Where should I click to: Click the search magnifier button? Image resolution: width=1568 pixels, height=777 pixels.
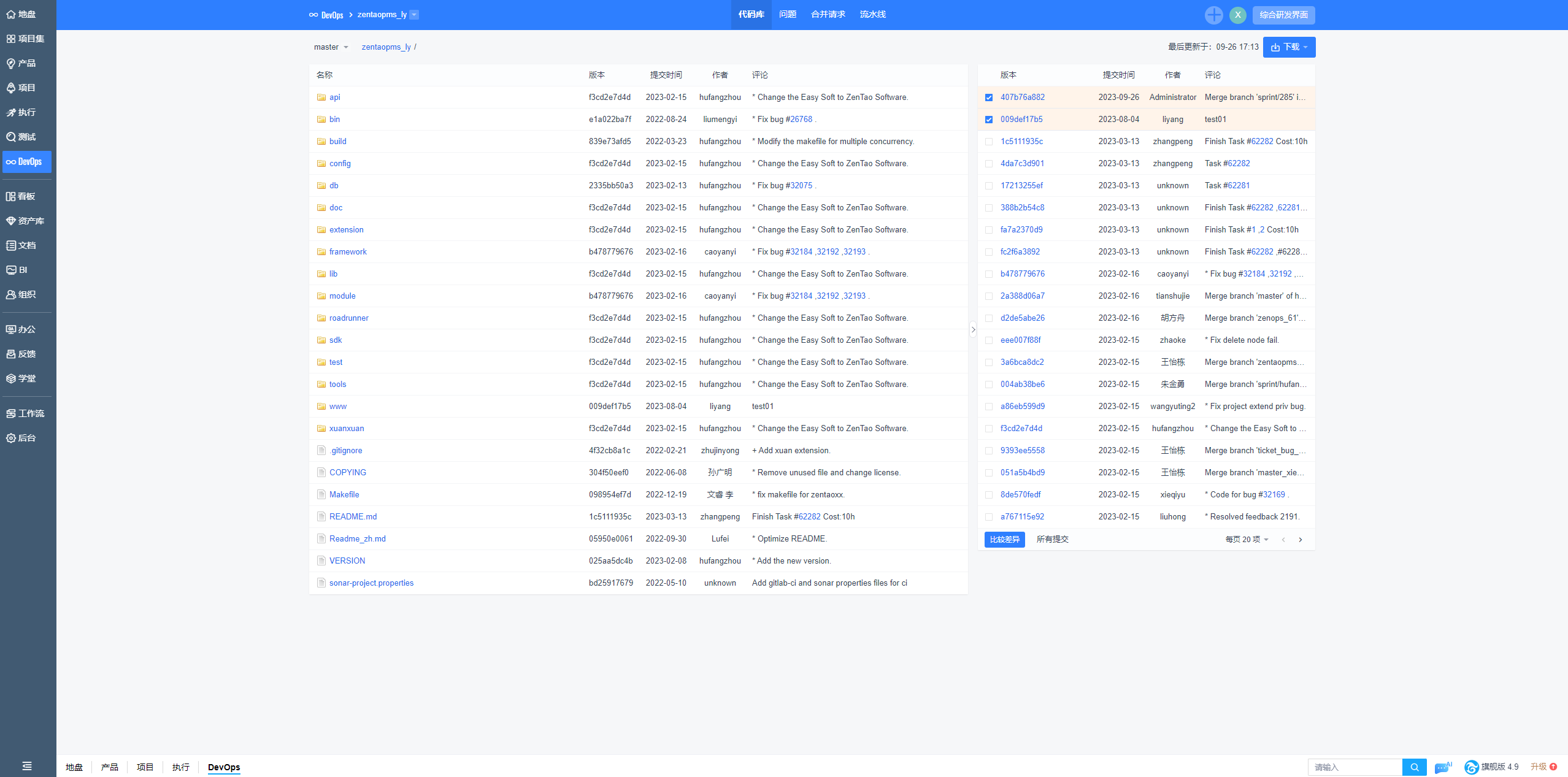coord(1414,767)
